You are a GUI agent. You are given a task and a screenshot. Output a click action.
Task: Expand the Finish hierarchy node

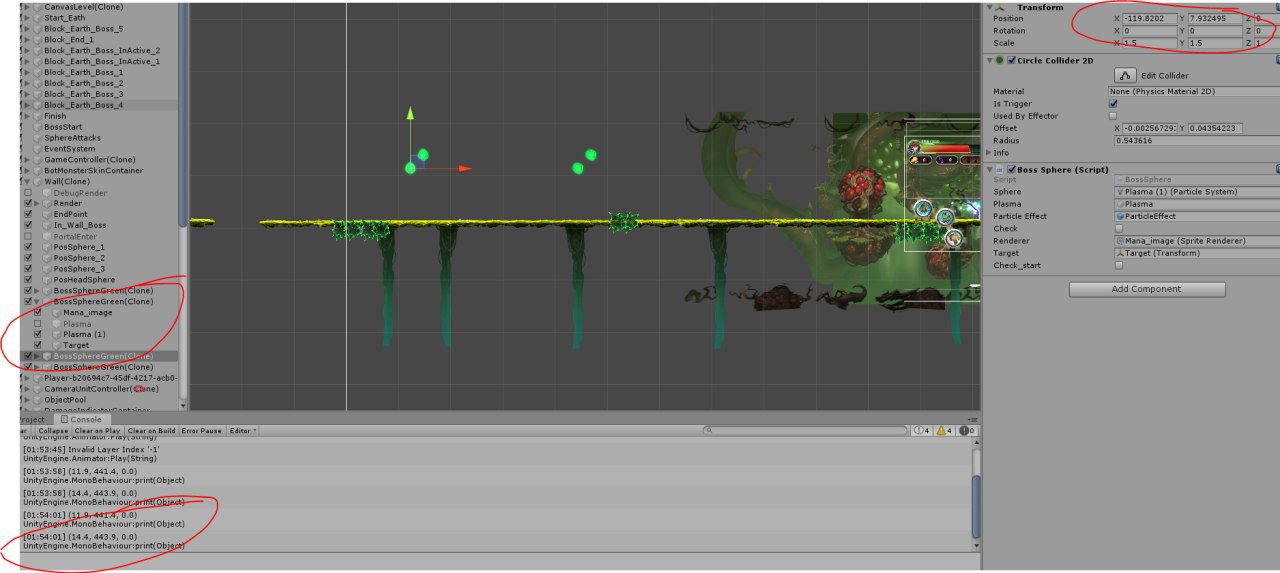click(26, 116)
